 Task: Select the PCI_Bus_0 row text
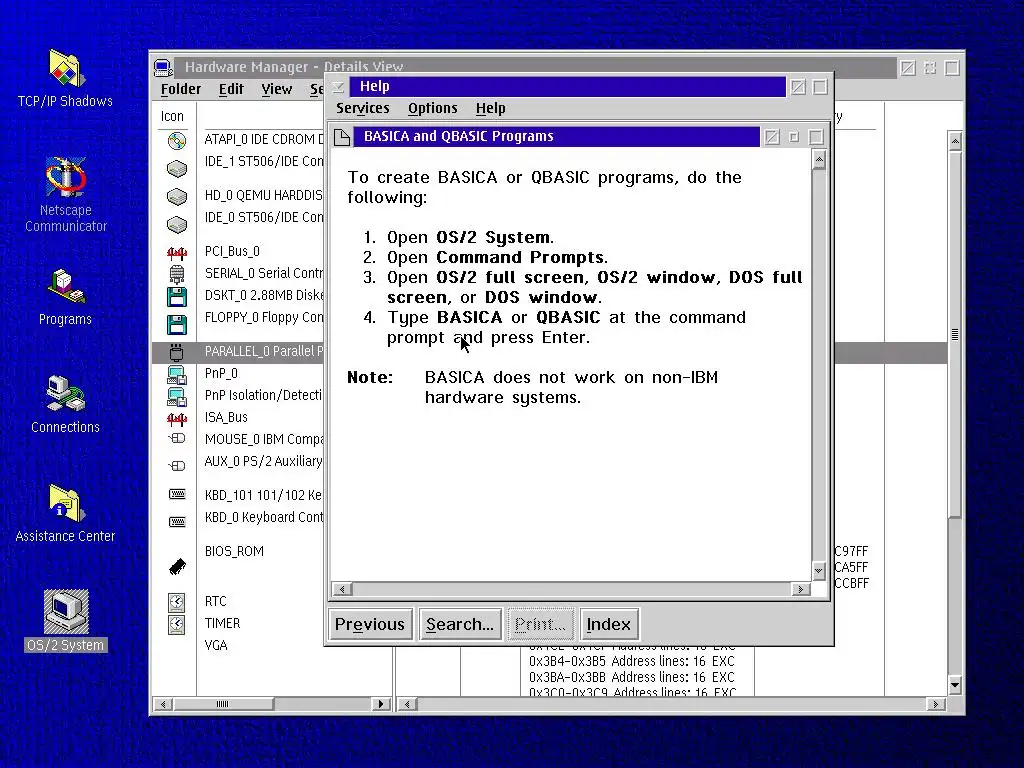(x=232, y=251)
